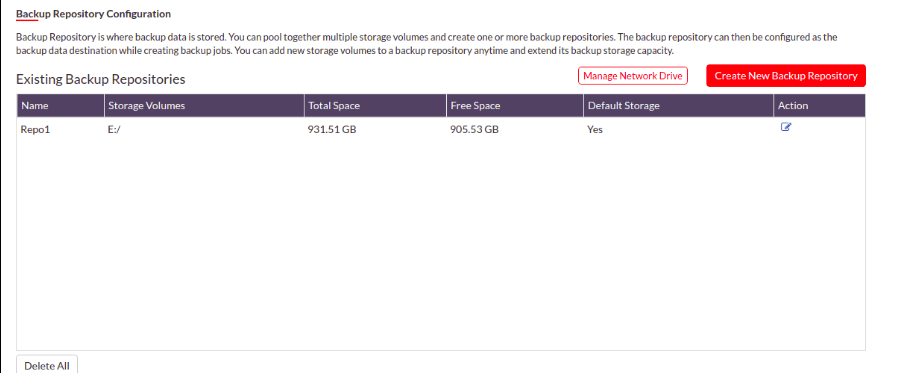
Task: Select the Repo1 table row
Action: pyautogui.click(x=440, y=129)
